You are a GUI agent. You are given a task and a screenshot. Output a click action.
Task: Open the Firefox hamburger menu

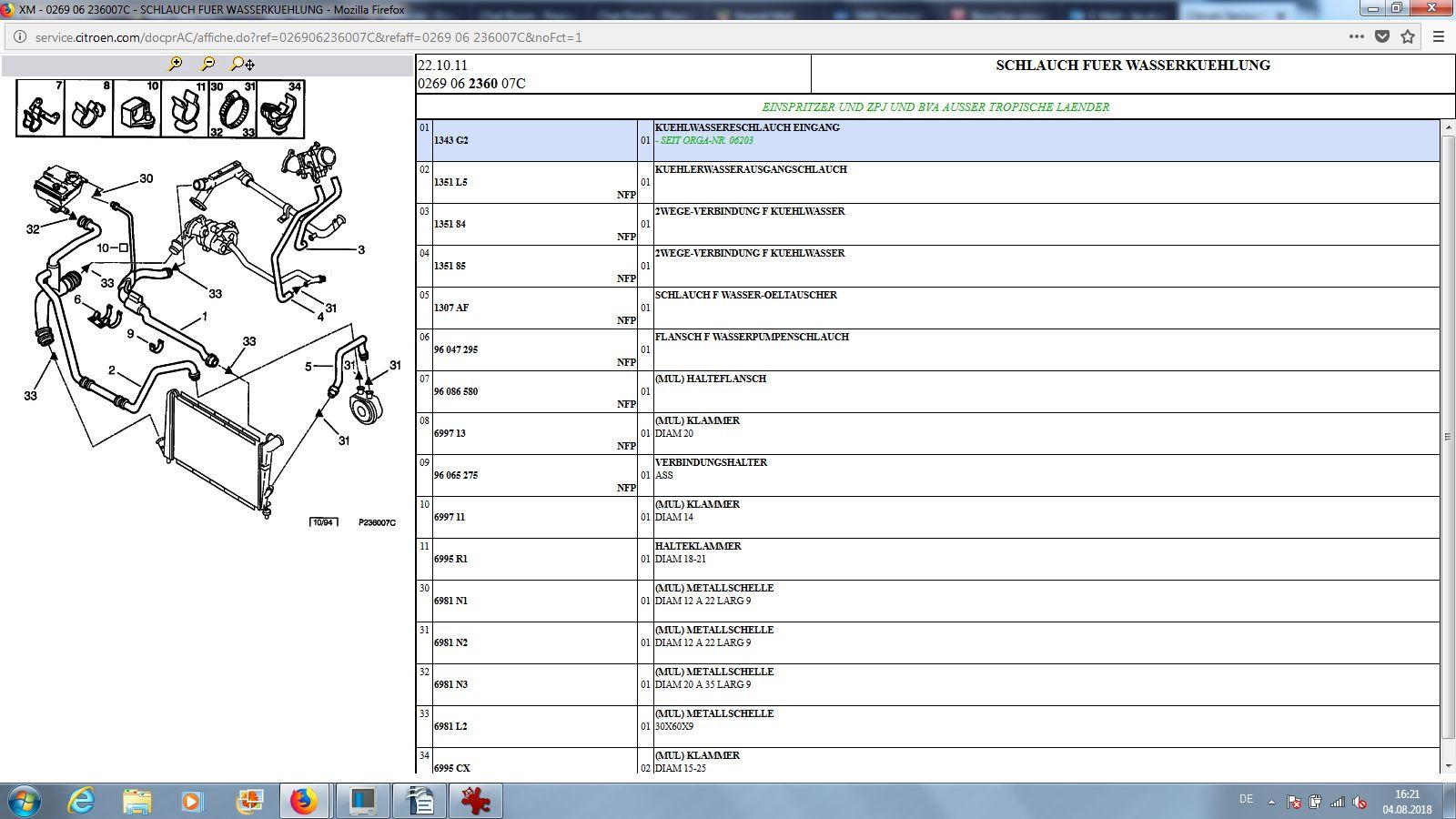point(1439,37)
